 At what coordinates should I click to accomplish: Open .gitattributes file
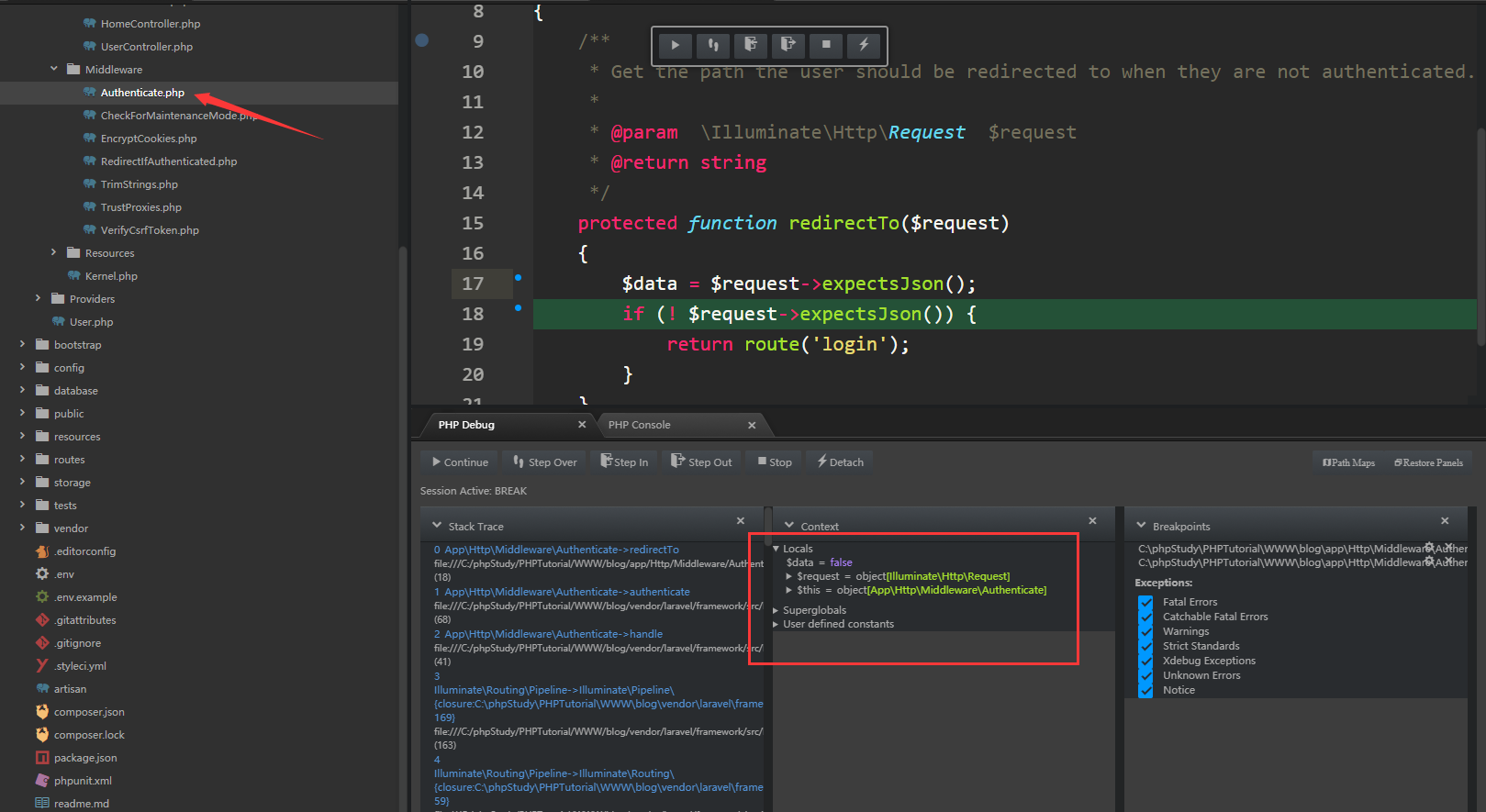84,620
